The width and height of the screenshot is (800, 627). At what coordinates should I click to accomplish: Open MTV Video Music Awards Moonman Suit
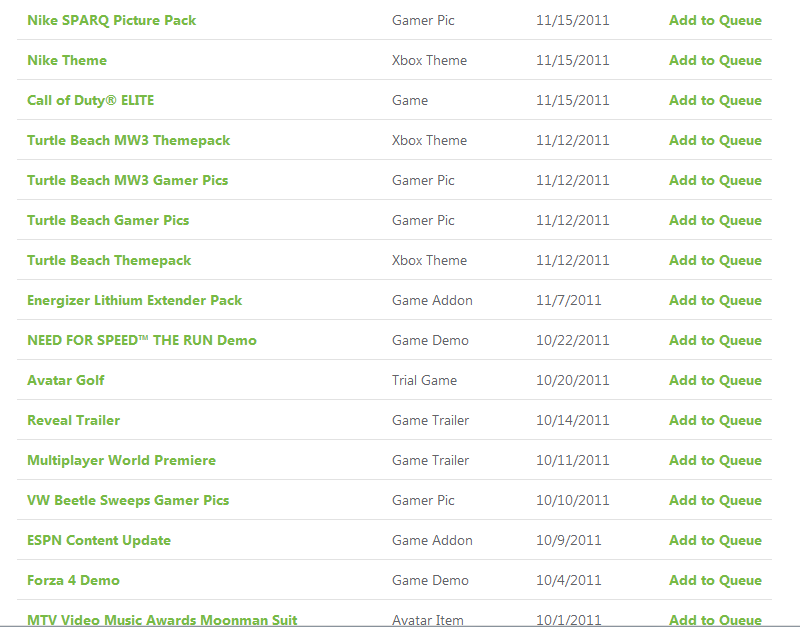(162, 620)
